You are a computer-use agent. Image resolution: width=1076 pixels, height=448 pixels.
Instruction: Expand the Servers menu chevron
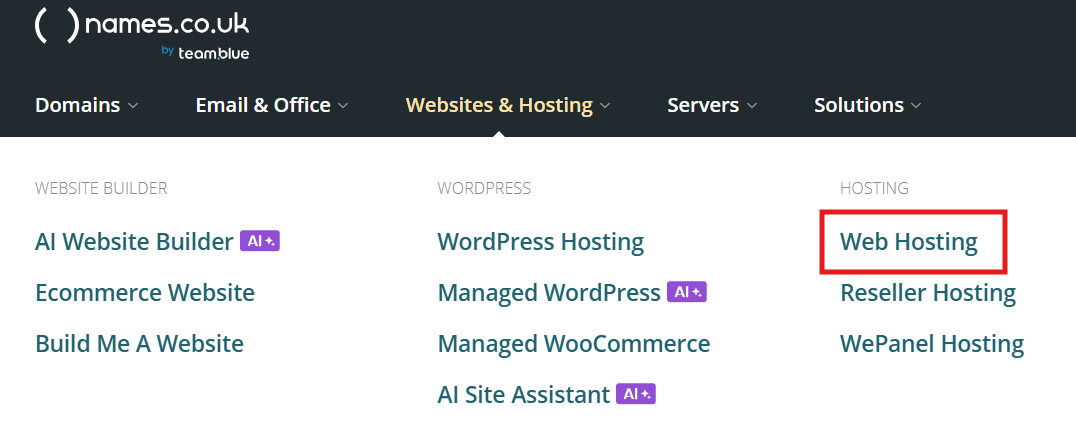click(751, 106)
